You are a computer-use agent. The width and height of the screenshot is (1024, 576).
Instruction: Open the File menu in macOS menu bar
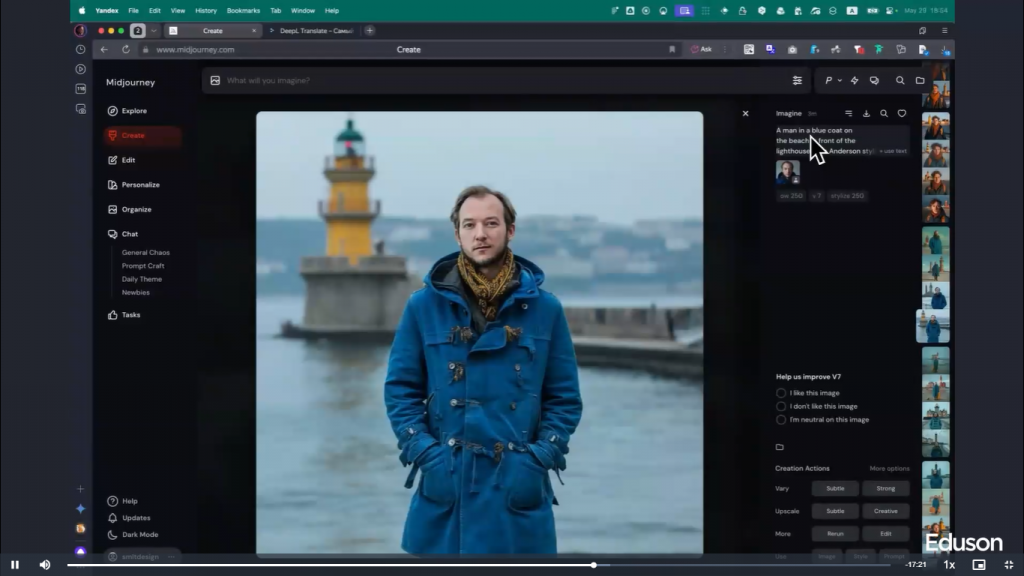click(x=133, y=10)
